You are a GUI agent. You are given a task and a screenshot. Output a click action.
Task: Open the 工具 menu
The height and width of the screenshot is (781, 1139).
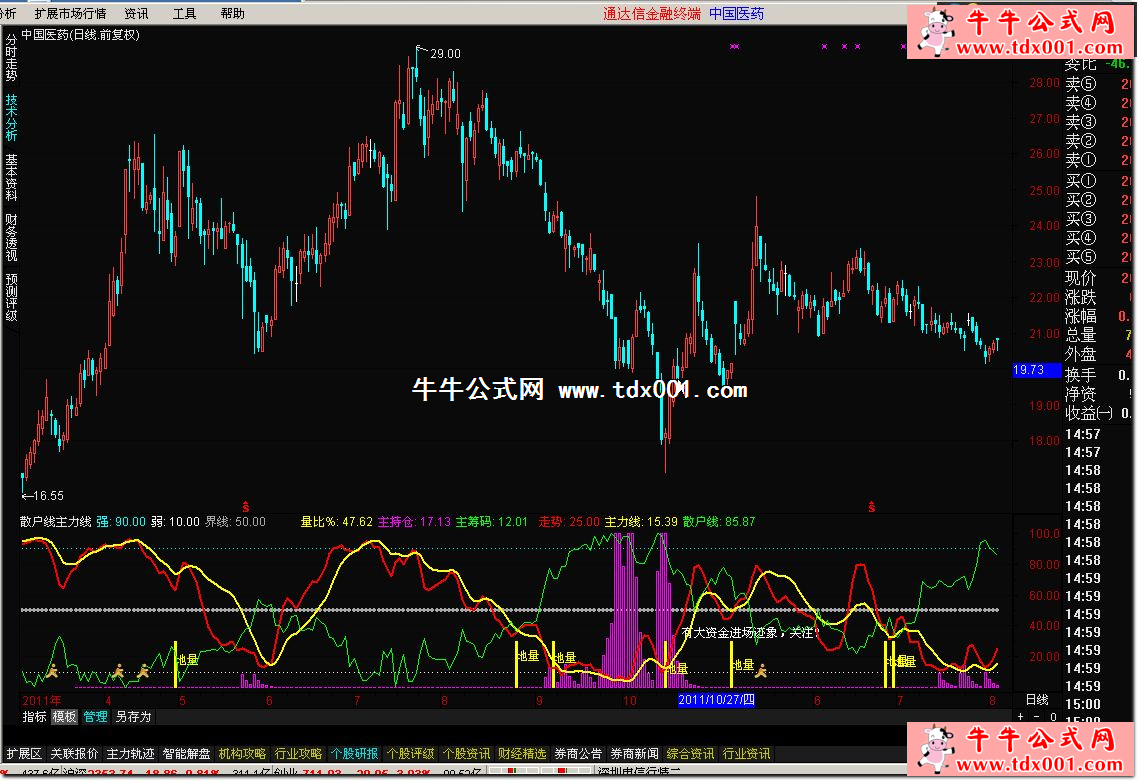tap(185, 13)
